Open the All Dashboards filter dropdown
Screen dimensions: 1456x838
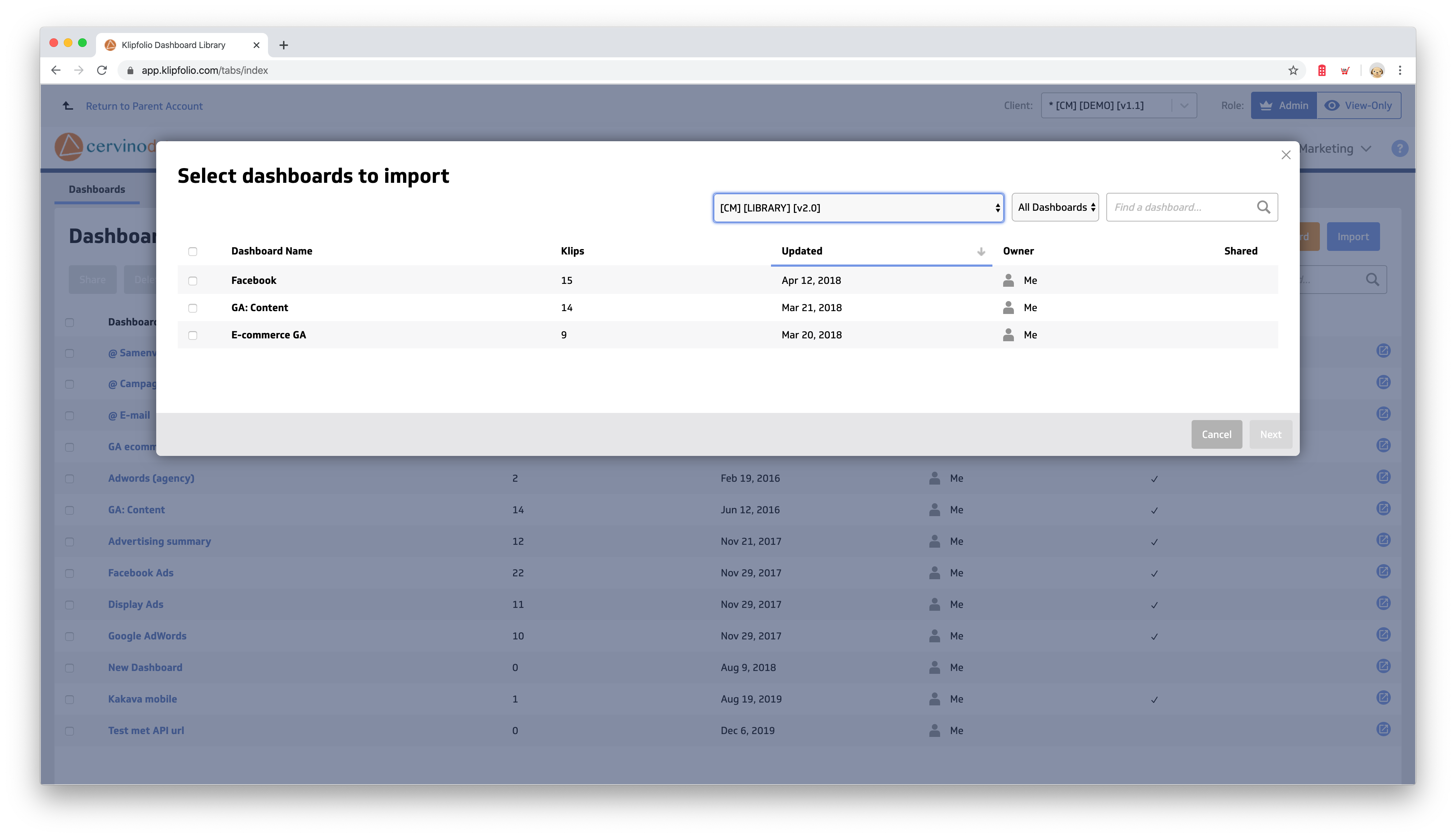tap(1055, 207)
